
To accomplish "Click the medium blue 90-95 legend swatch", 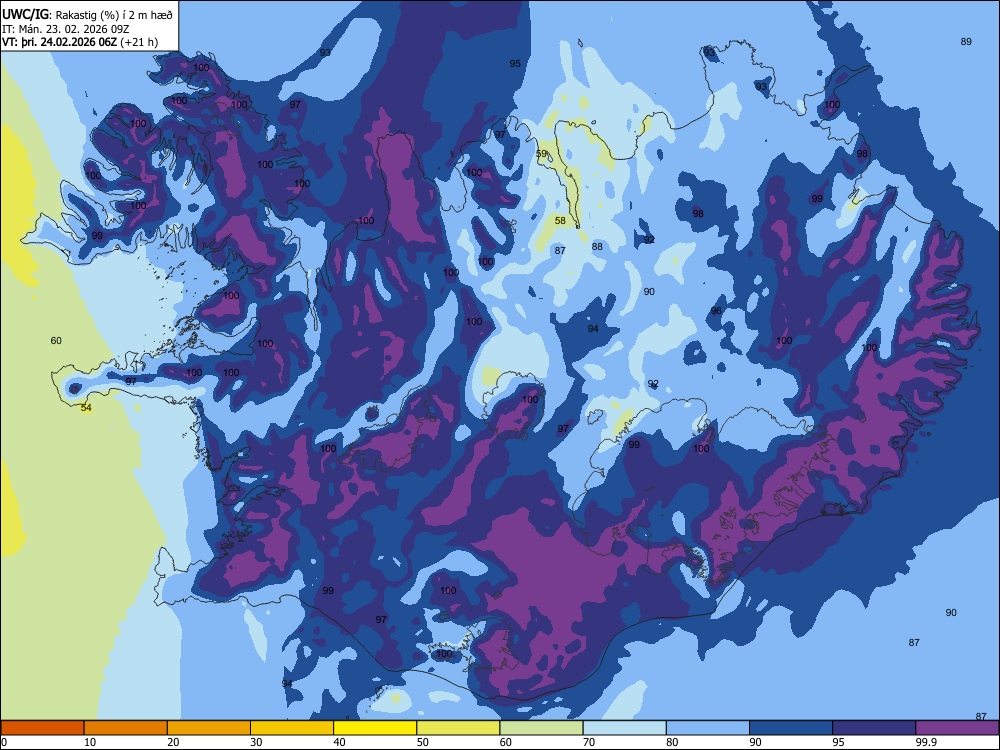I will 791,728.
